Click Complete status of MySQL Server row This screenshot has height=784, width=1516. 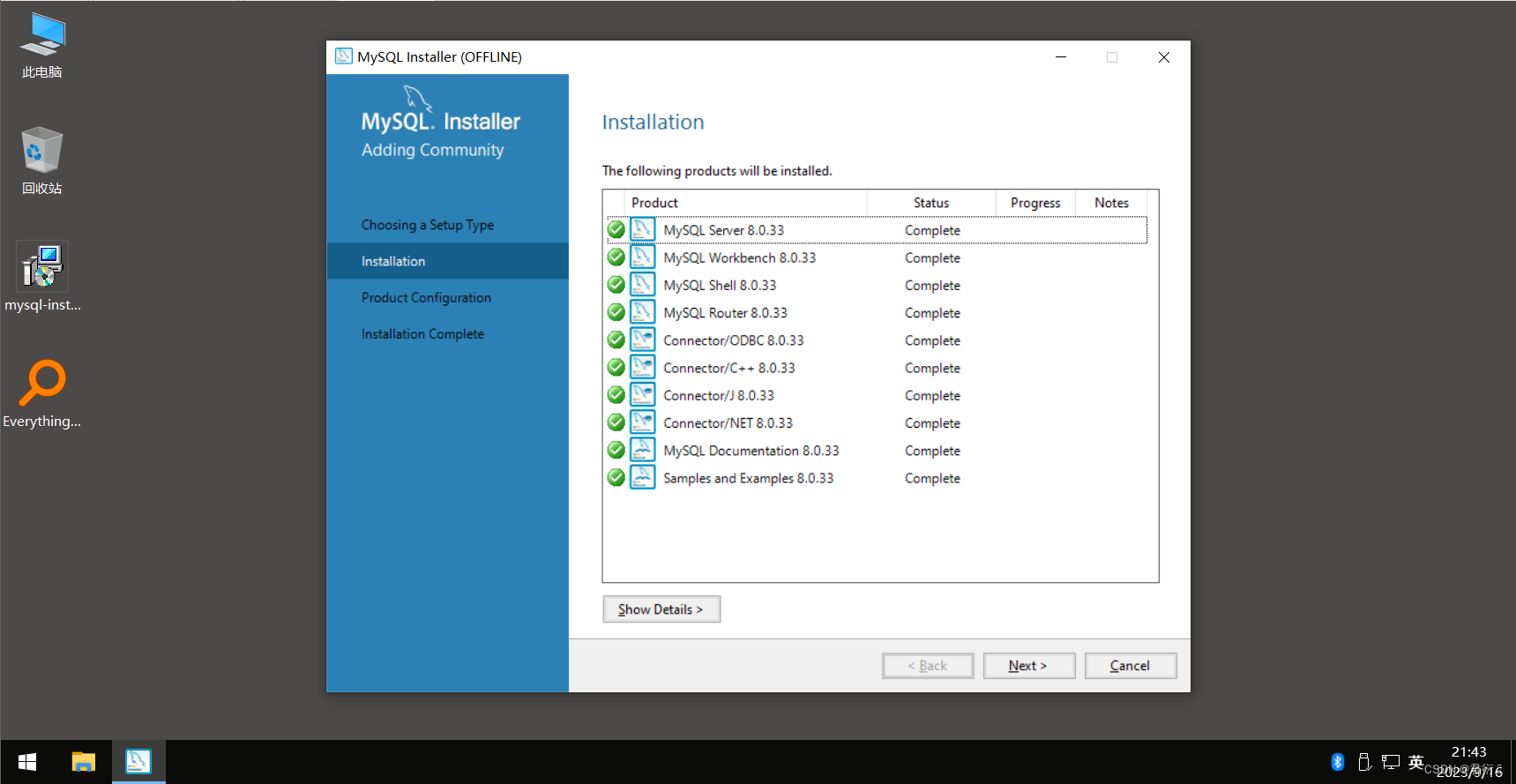coord(932,230)
